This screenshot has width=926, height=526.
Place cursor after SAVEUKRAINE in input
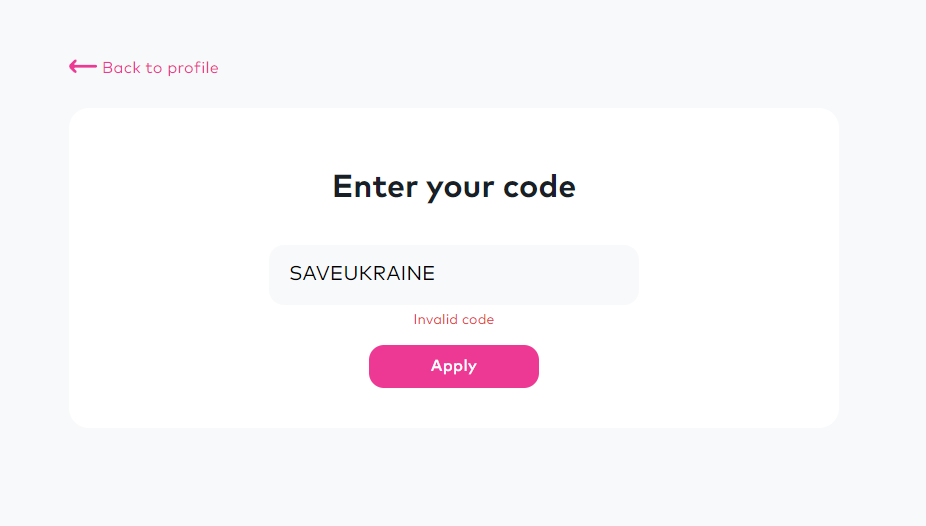point(437,274)
